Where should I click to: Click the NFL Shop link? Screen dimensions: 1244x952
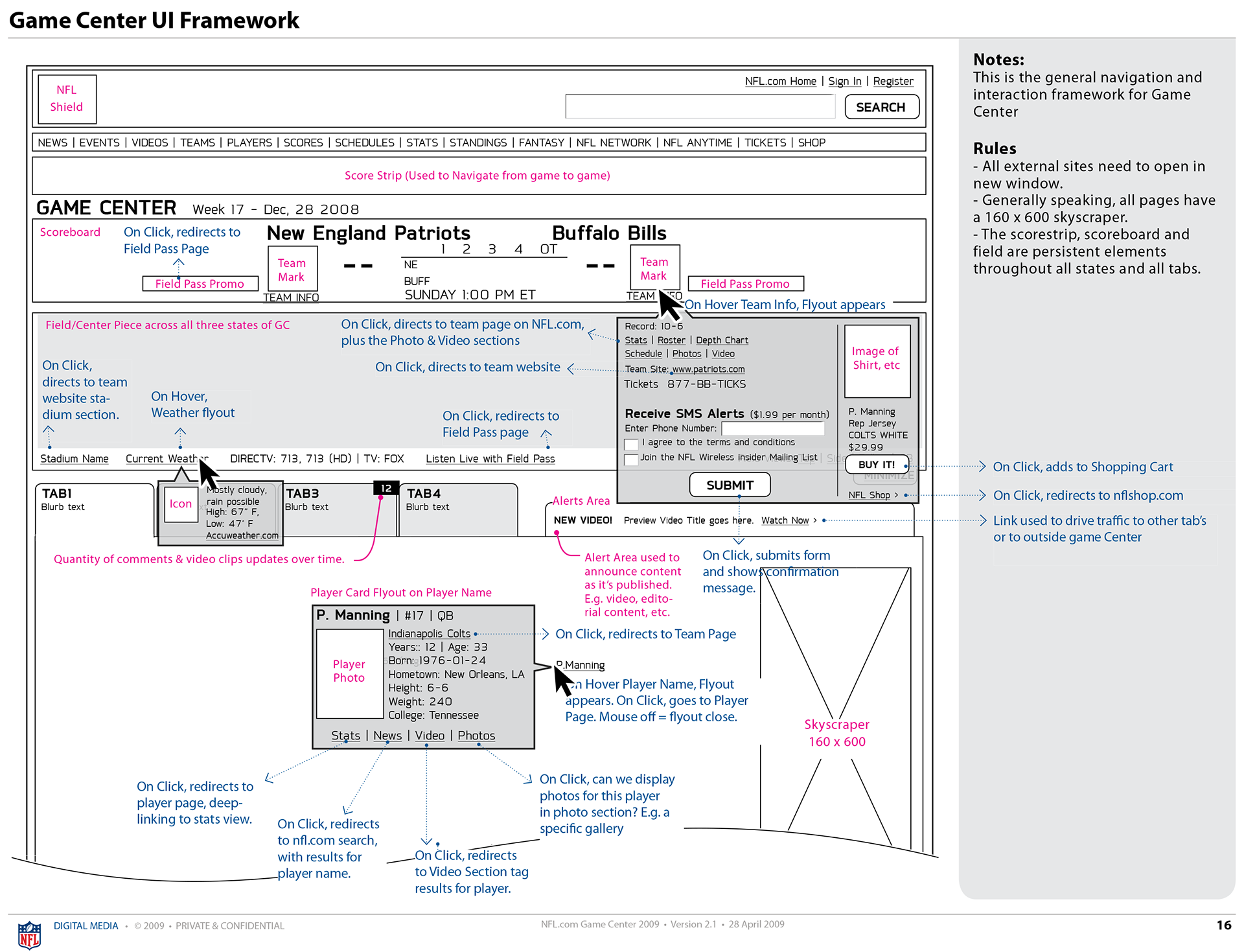pos(870,495)
